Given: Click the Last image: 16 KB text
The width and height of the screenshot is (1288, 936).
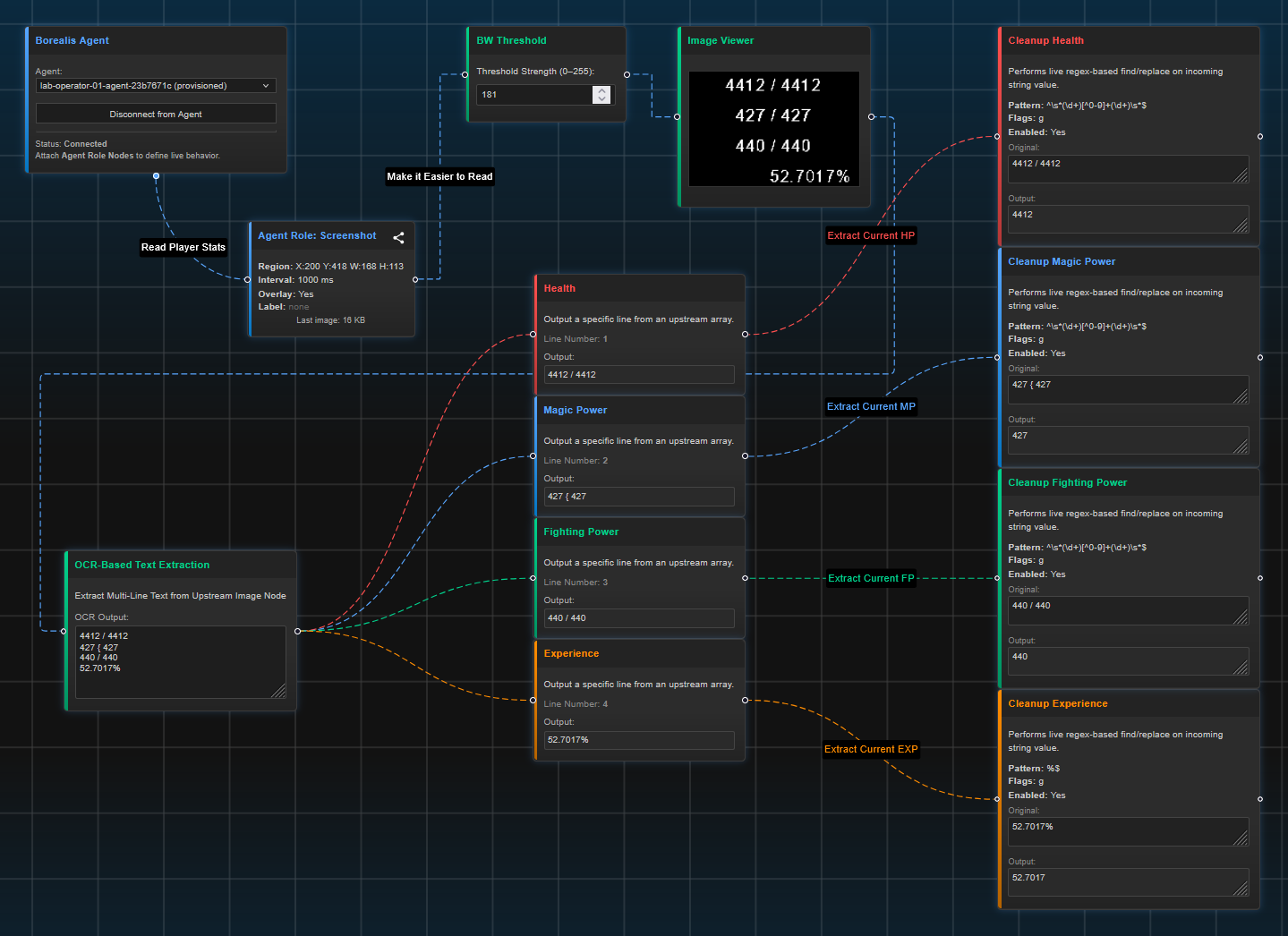Looking at the screenshot, I should pyautogui.click(x=330, y=320).
